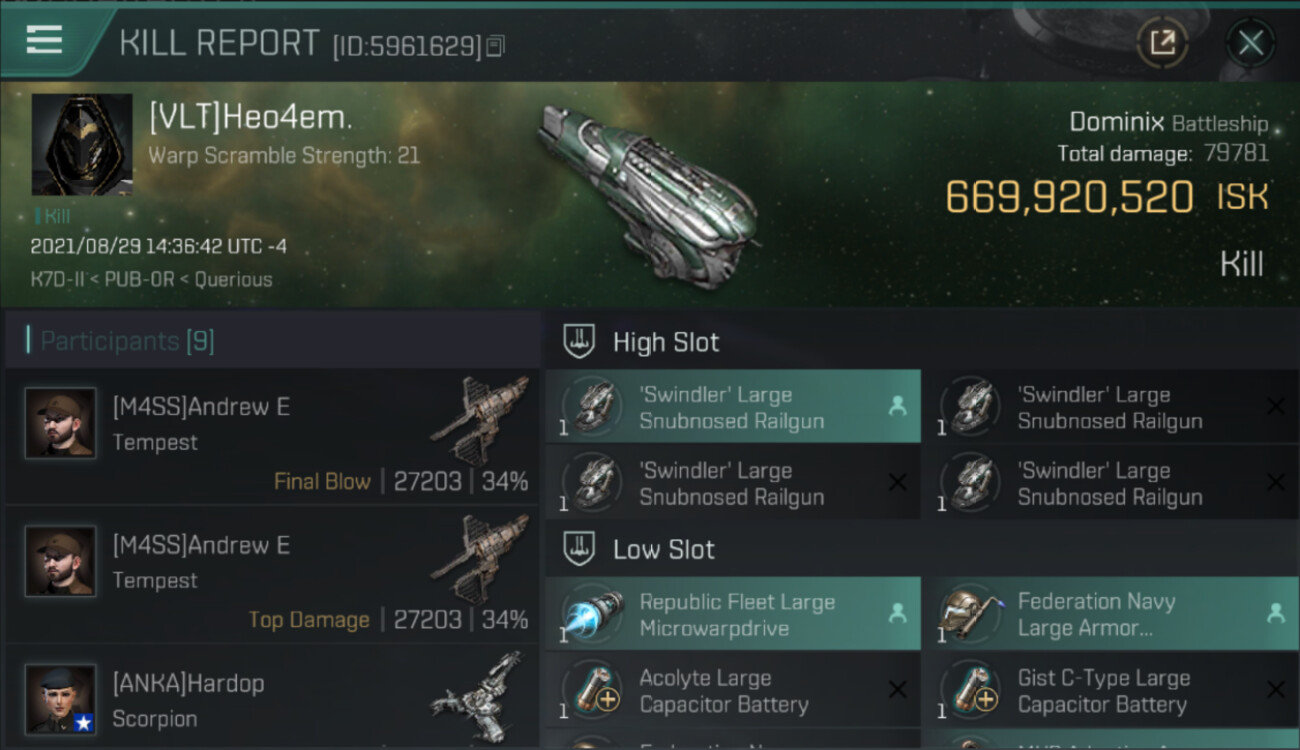Image resolution: width=1300 pixels, height=750 pixels.
Task: Click the High Slot shield icon
Action: [x=580, y=342]
